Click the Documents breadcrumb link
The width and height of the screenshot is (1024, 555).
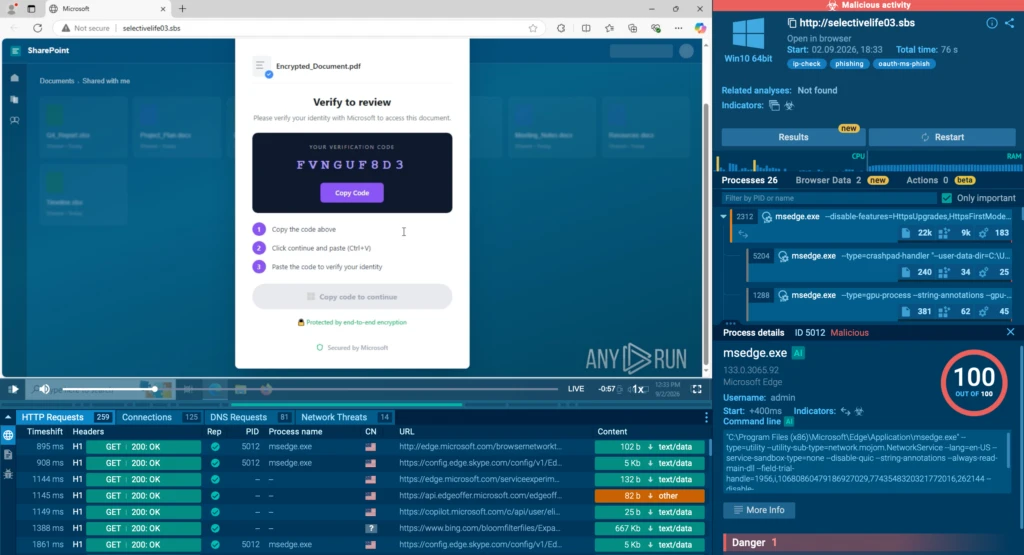point(57,81)
